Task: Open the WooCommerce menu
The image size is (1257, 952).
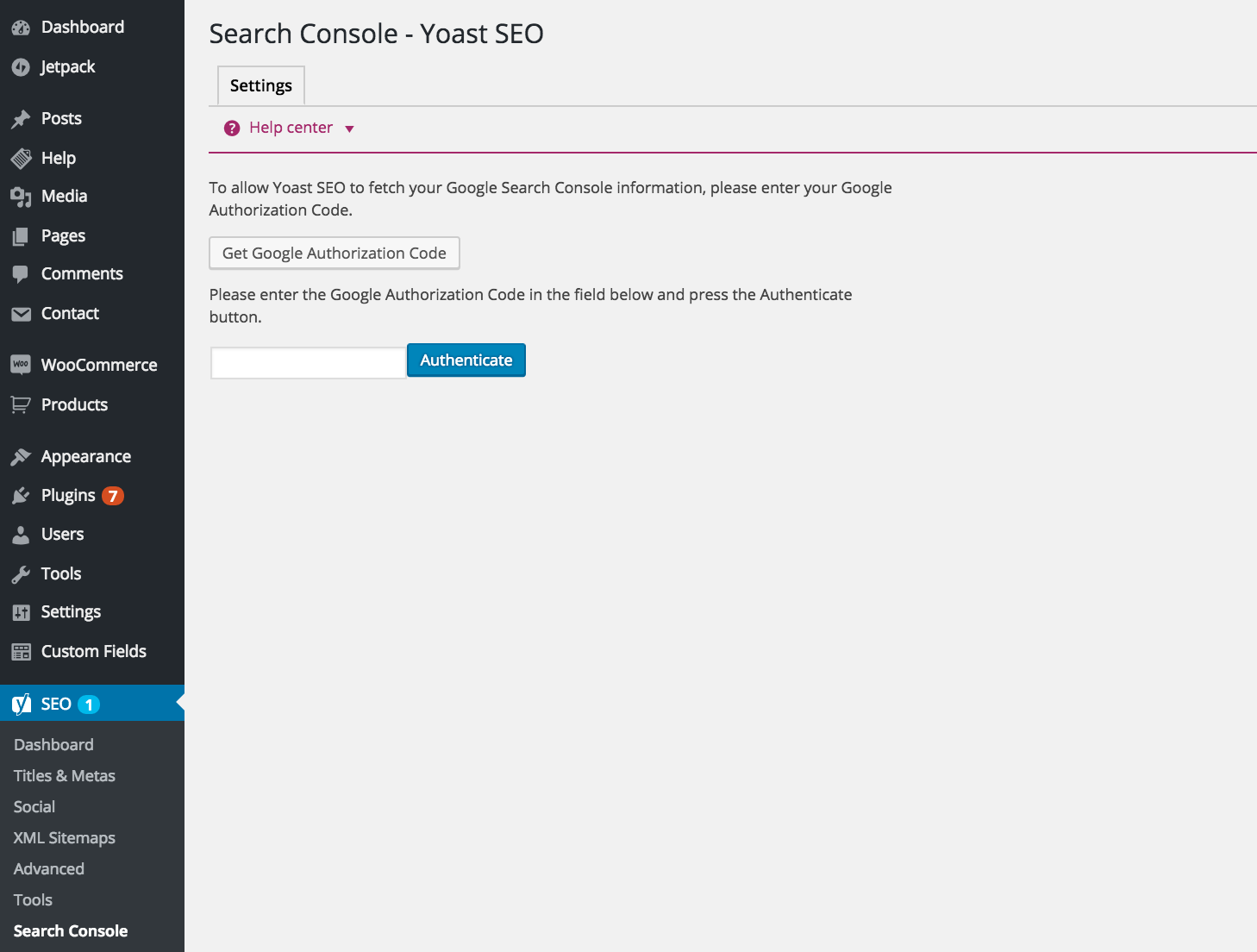Action: click(x=99, y=366)
